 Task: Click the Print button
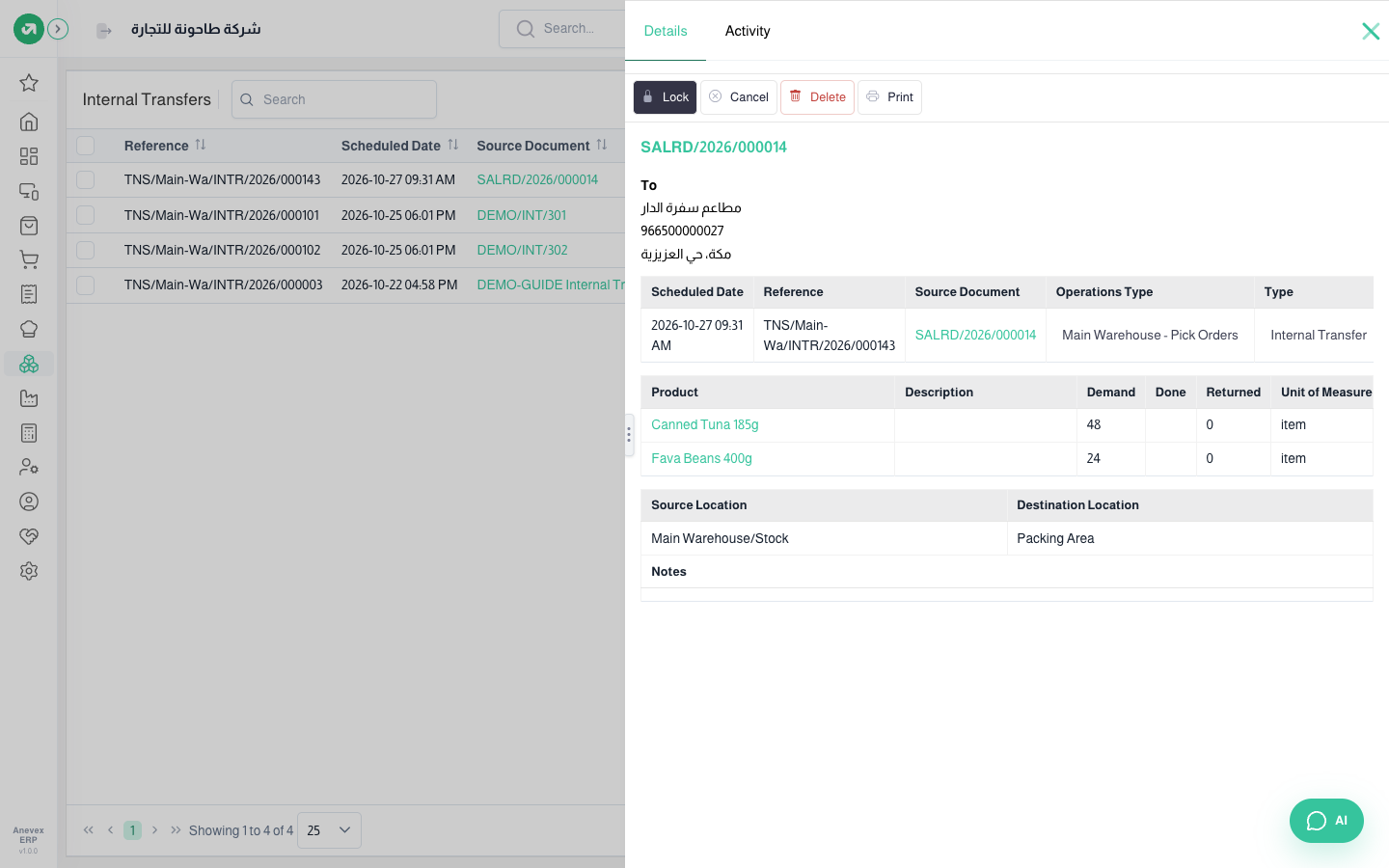(889, 97)
